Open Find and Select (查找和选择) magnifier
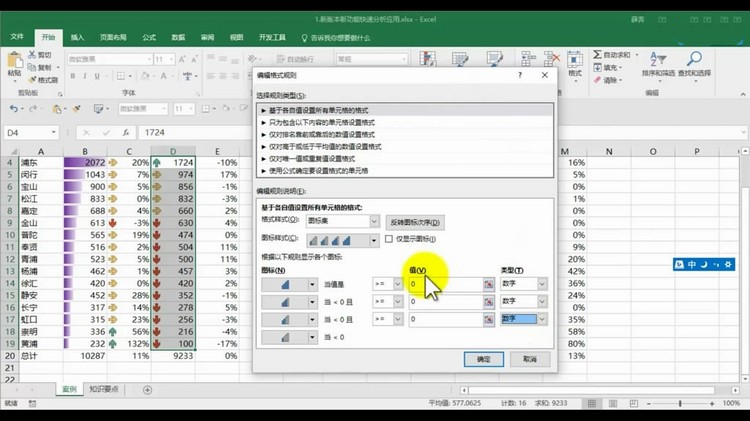 pos(694,64)
